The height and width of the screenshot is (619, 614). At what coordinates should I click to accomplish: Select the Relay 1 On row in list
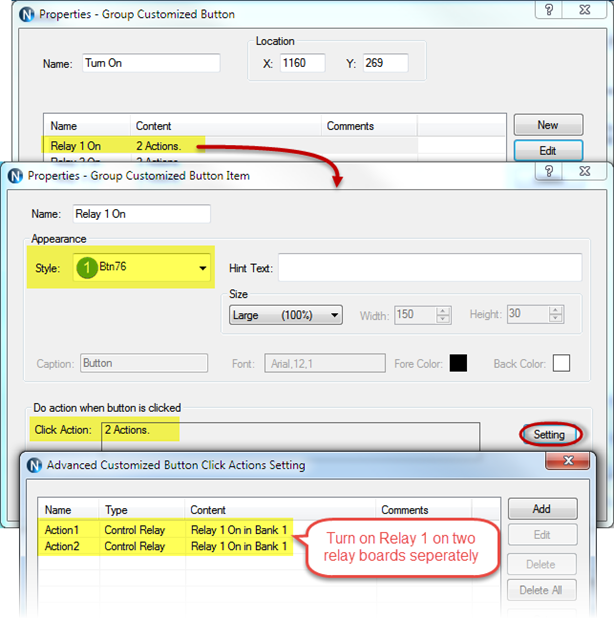coord(230,146)
